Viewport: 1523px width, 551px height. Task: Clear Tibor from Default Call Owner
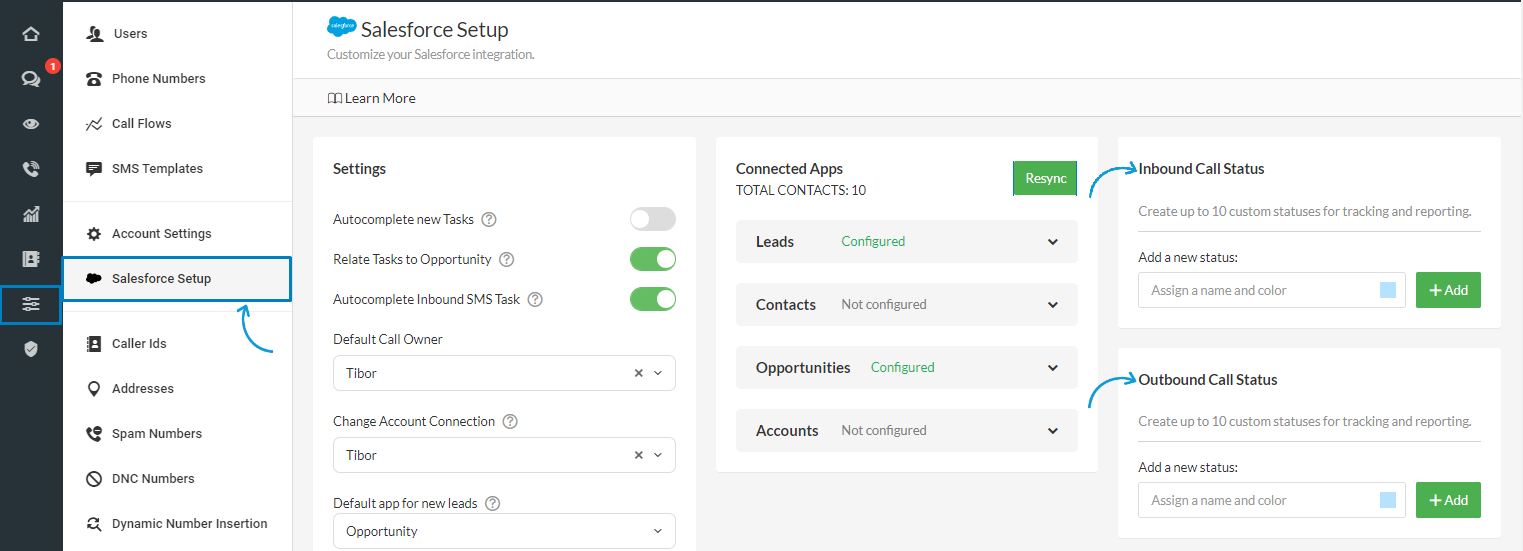tap(638, 373)
